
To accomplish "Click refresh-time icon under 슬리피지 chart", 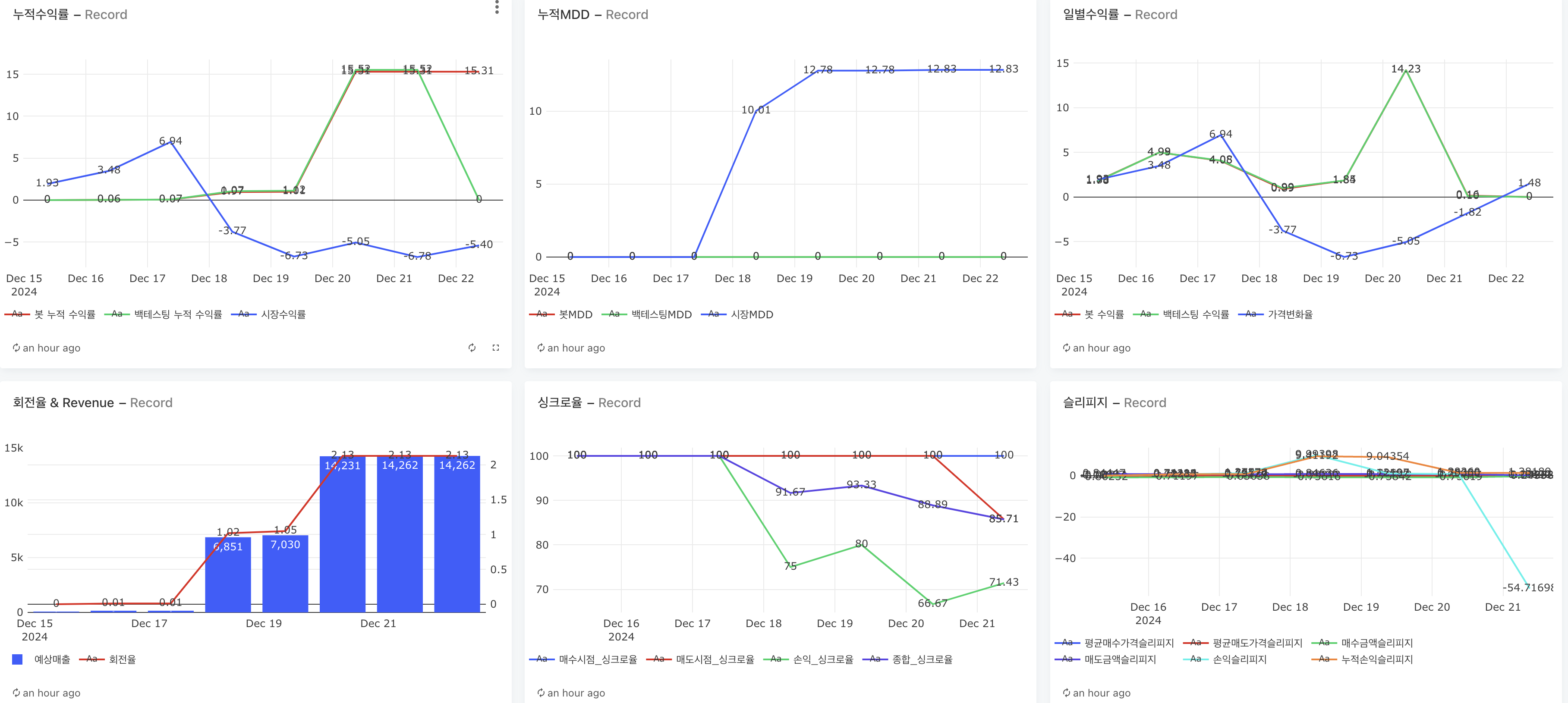I will 1066,693.
